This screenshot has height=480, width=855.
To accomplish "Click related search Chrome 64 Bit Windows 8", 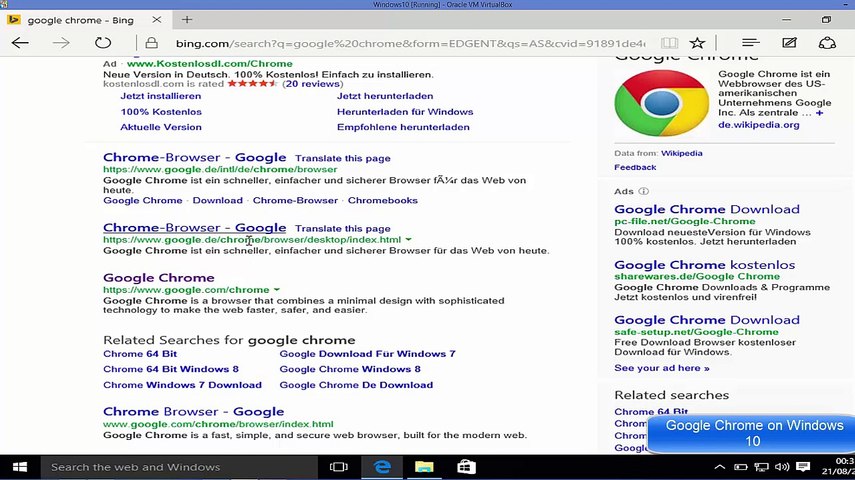I will [x=171, y=369].
